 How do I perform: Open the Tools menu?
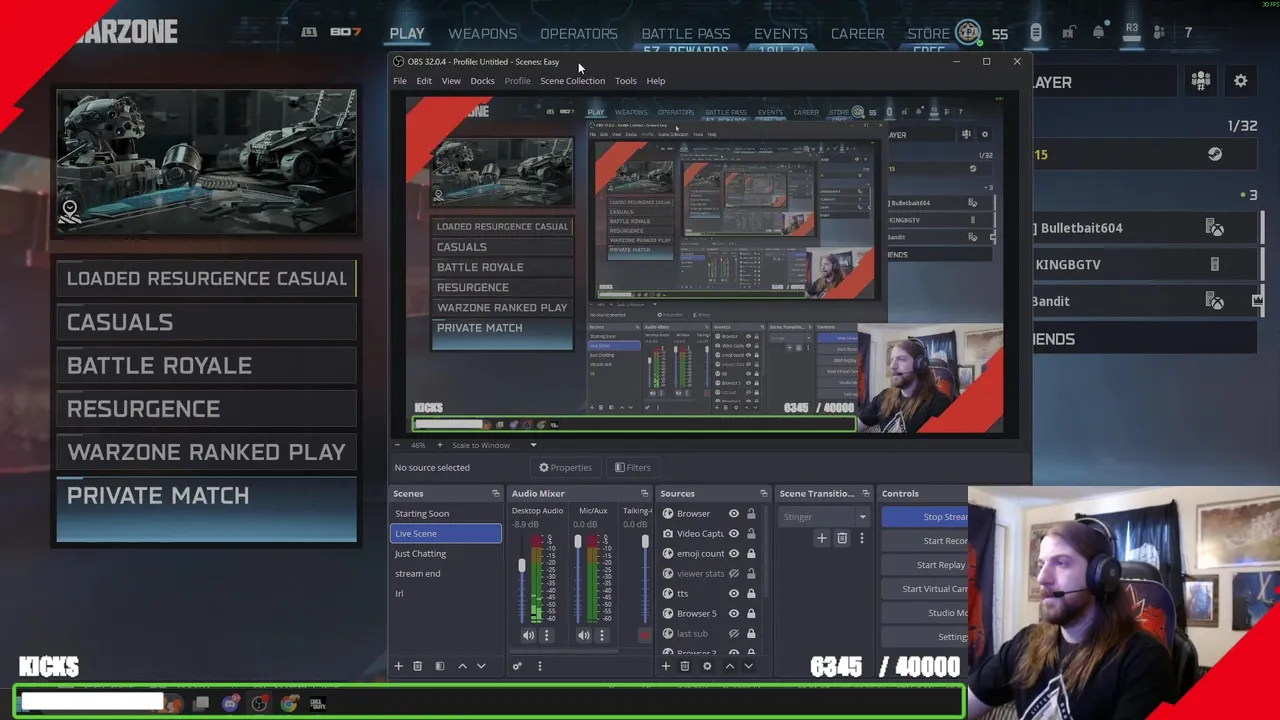click(x=625, y=81)
